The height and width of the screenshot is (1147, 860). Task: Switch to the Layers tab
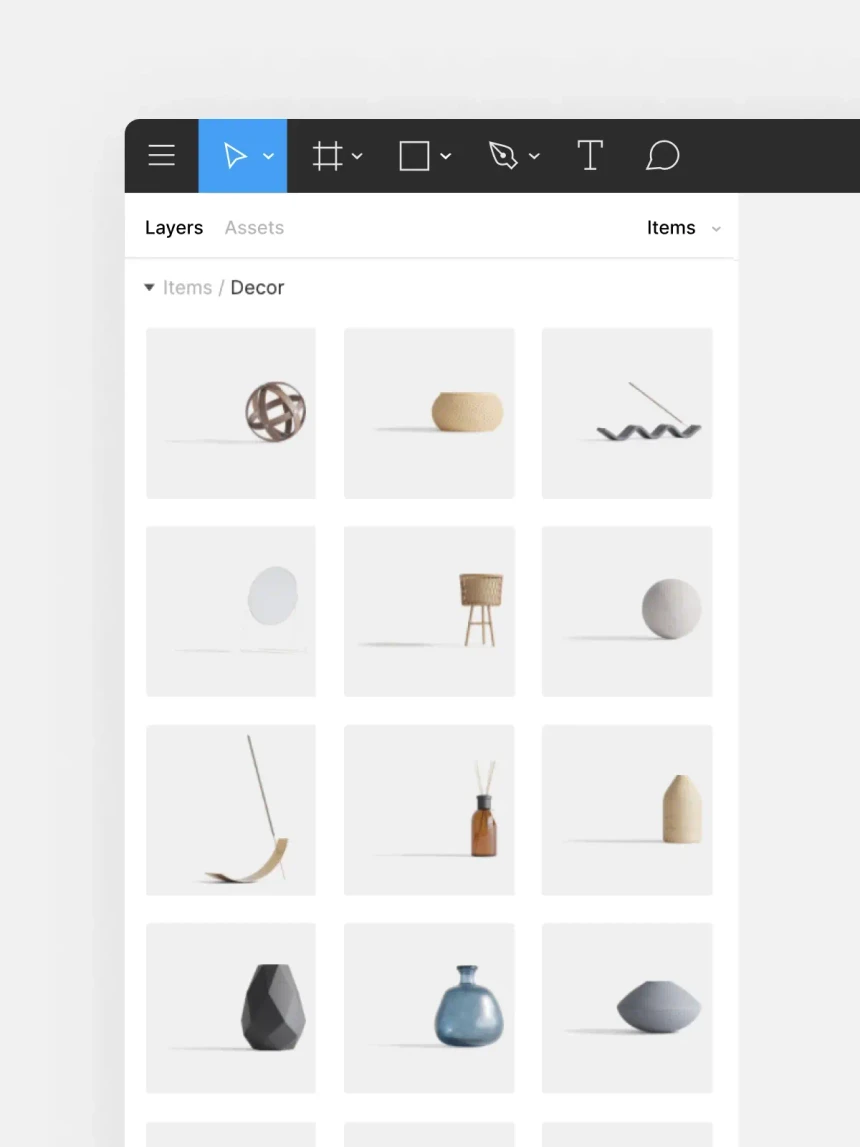pyautogui.click(x=173, y=228)
